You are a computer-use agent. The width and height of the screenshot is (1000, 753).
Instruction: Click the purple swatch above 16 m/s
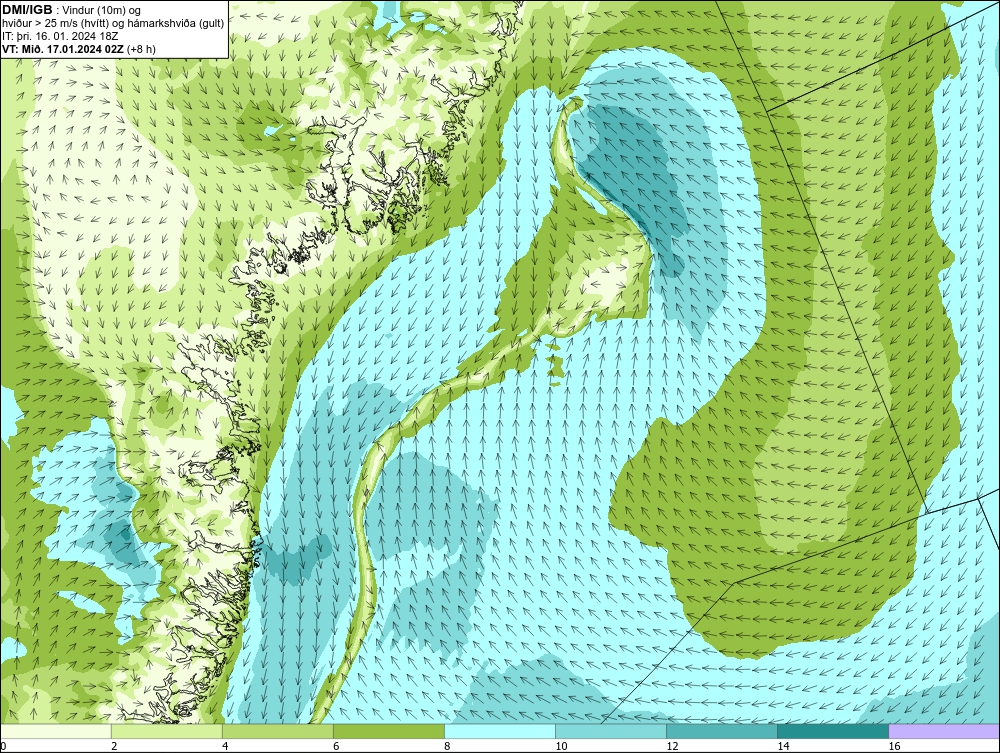(x=944, y=731)
